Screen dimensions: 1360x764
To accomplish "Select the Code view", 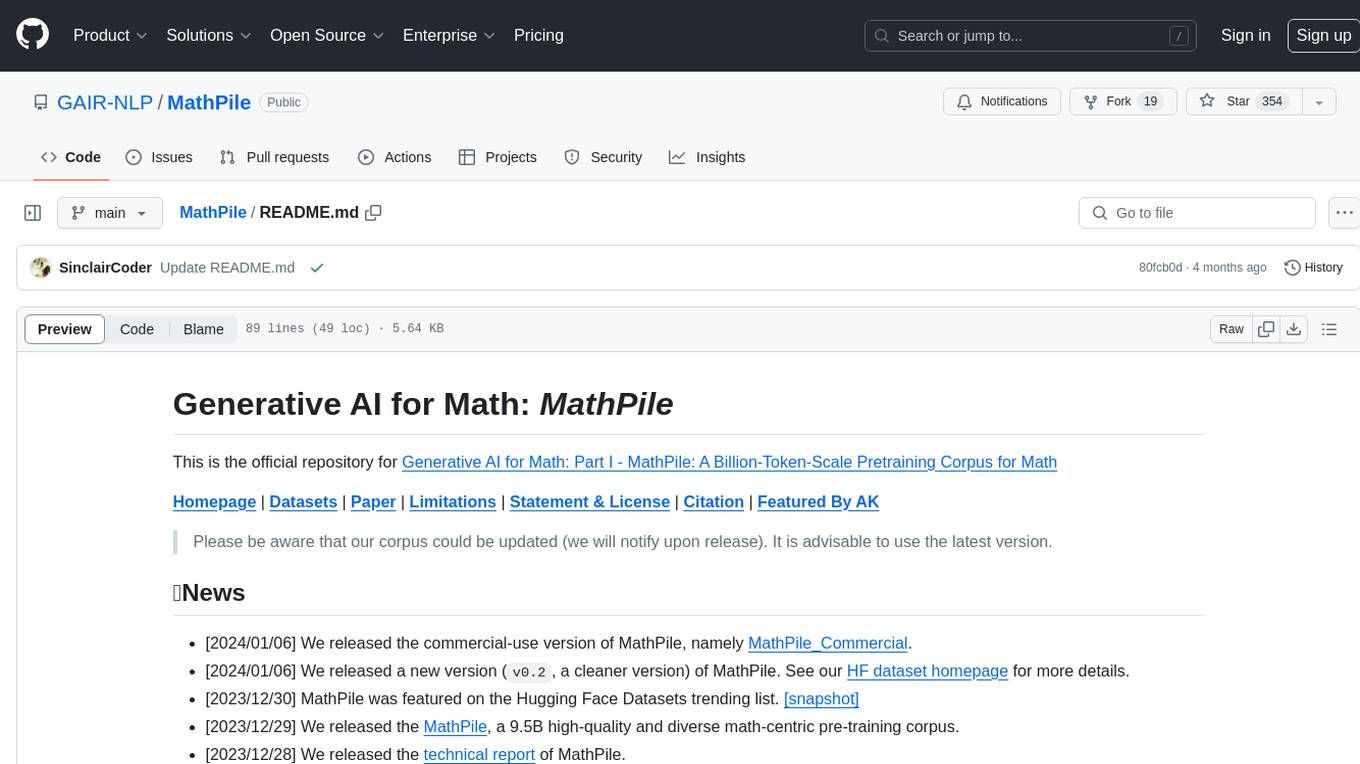I will pyautogui.click(x=137, y=329).
